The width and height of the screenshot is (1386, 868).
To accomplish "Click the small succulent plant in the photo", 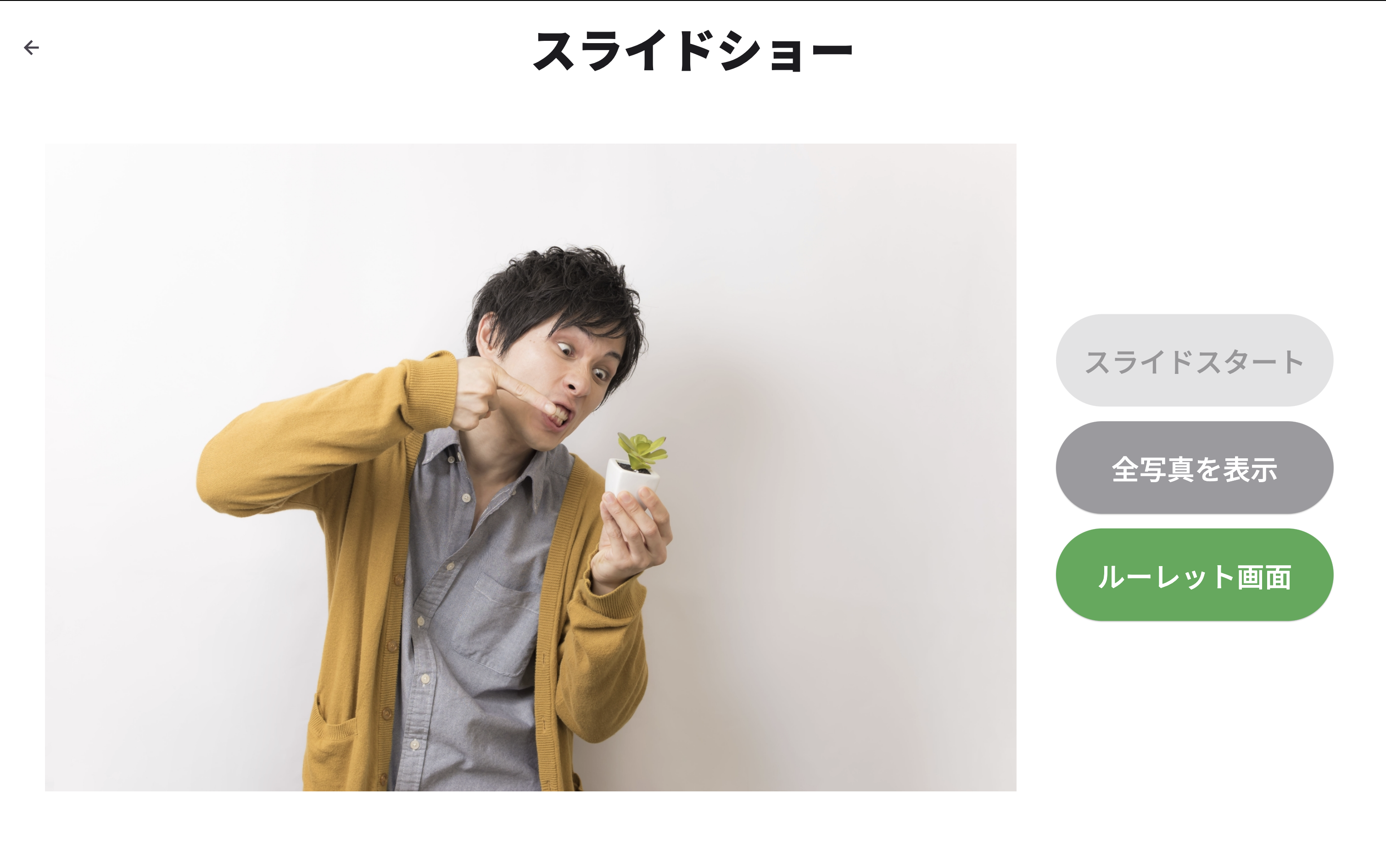I will [x=642, y=450].
